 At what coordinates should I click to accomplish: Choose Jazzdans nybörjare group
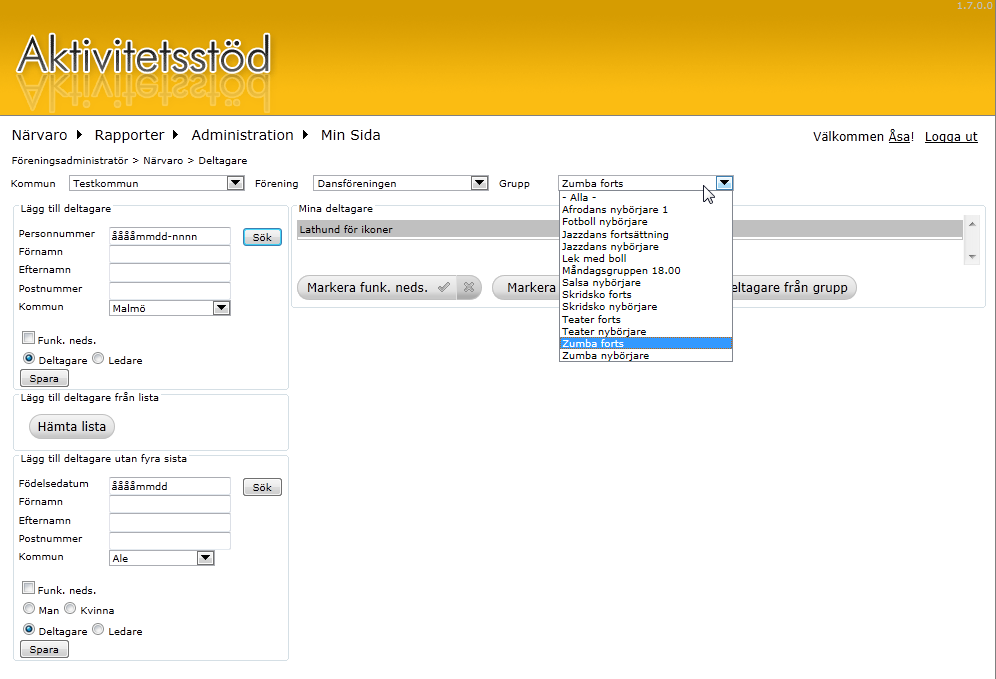coord(645,246)
